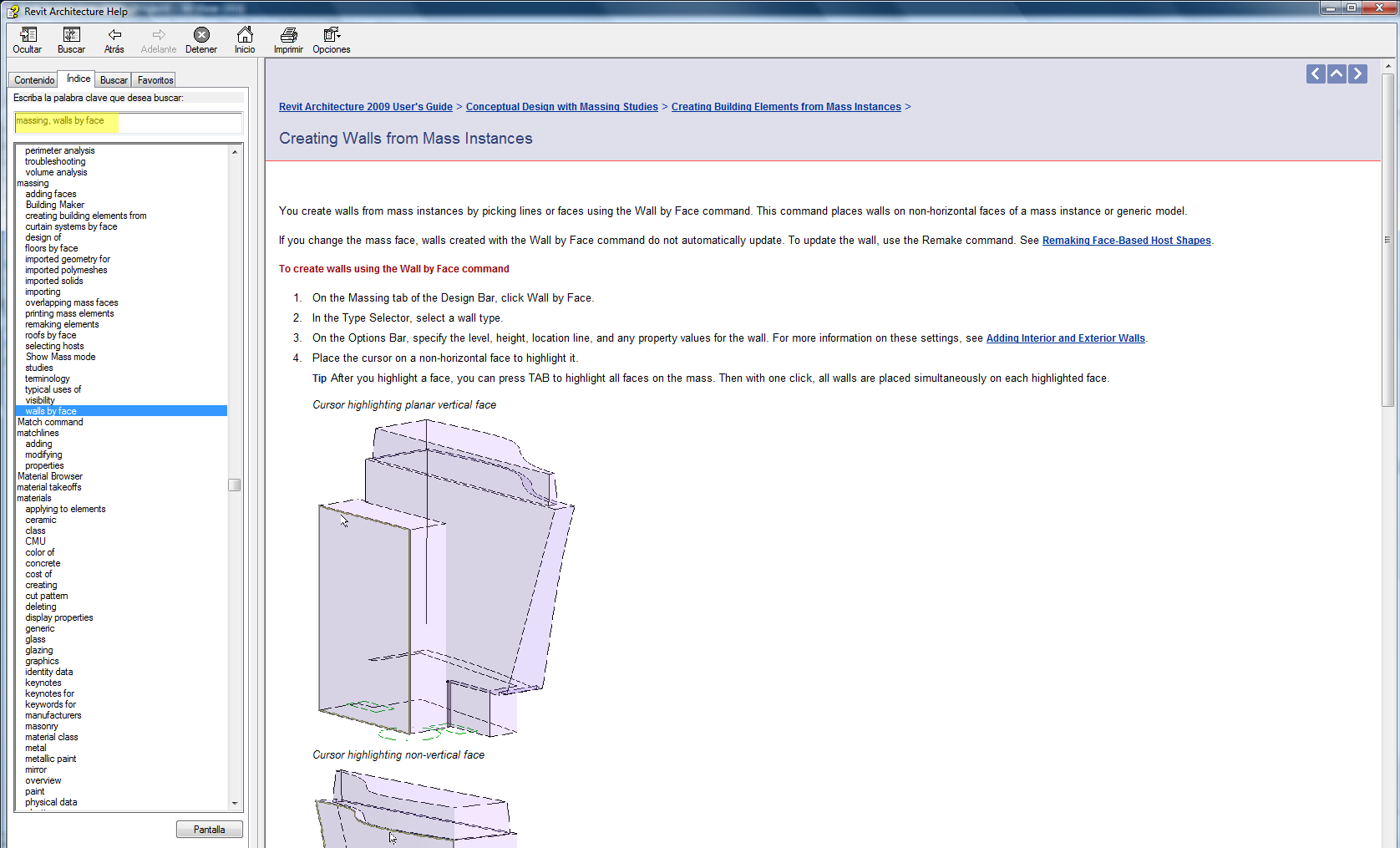
Task: Select 'printing mass elements' index entry
Action: 69,313
